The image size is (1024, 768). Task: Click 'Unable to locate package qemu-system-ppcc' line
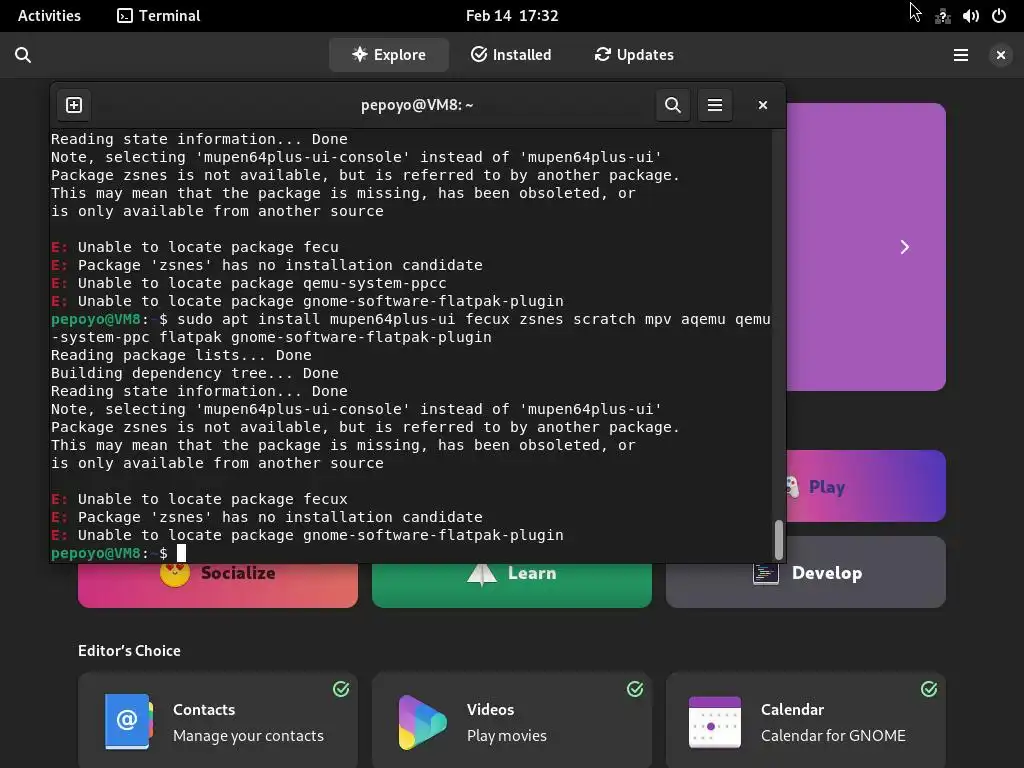(x=249, y=283)
